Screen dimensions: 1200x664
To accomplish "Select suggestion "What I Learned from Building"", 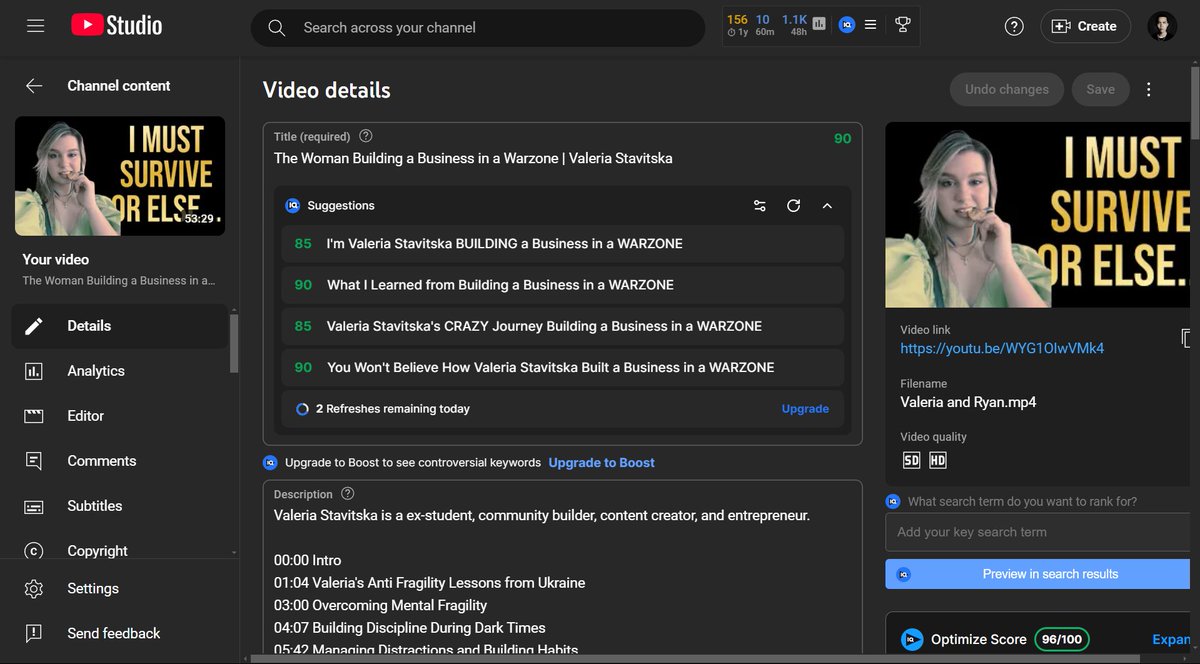I will pyautogui.click(x=562, y=285).
